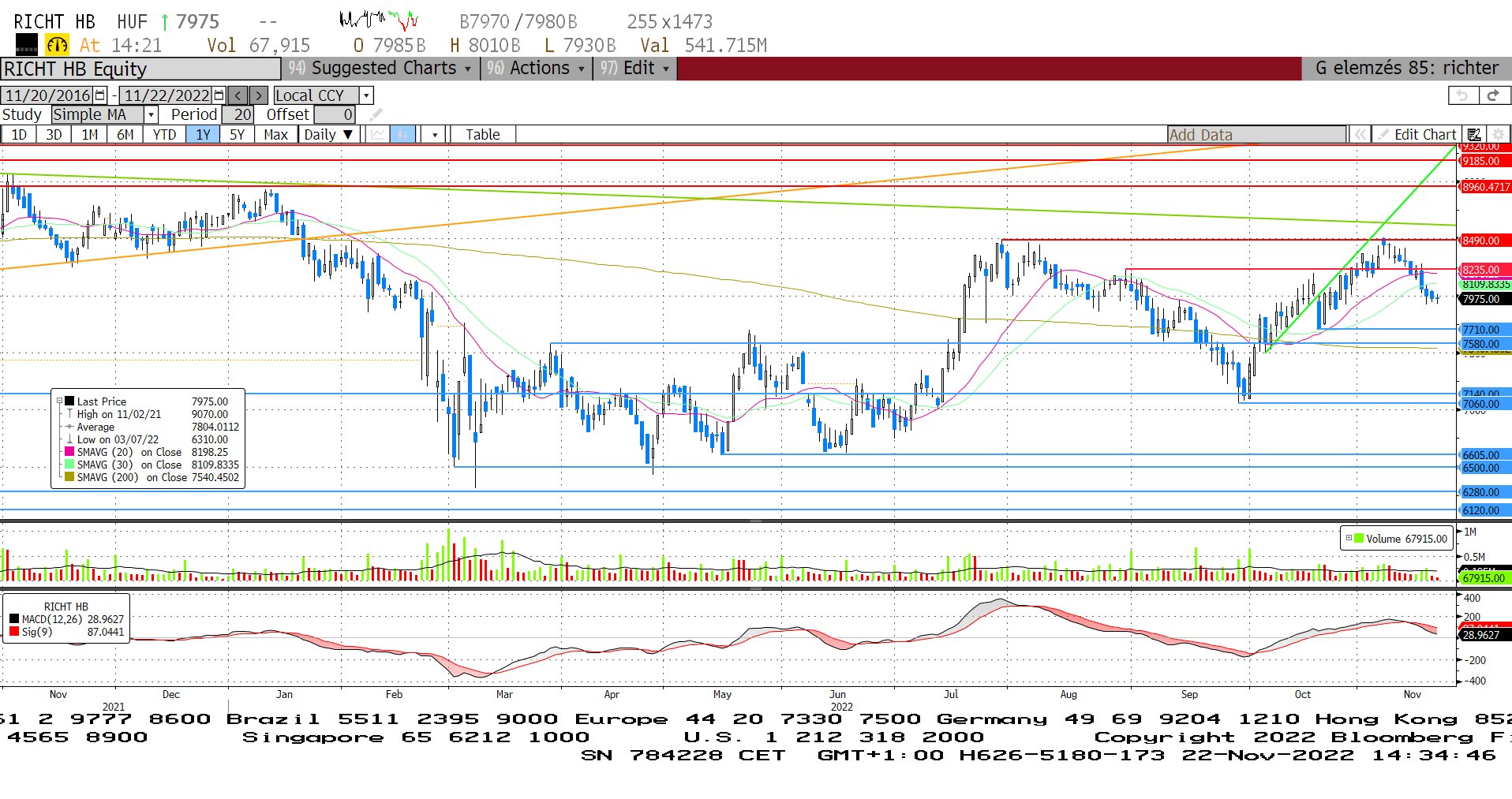This screenshot has width=1512, height=799.
Task: Click the High on 11/02/21 legend row
Action: 147,413
